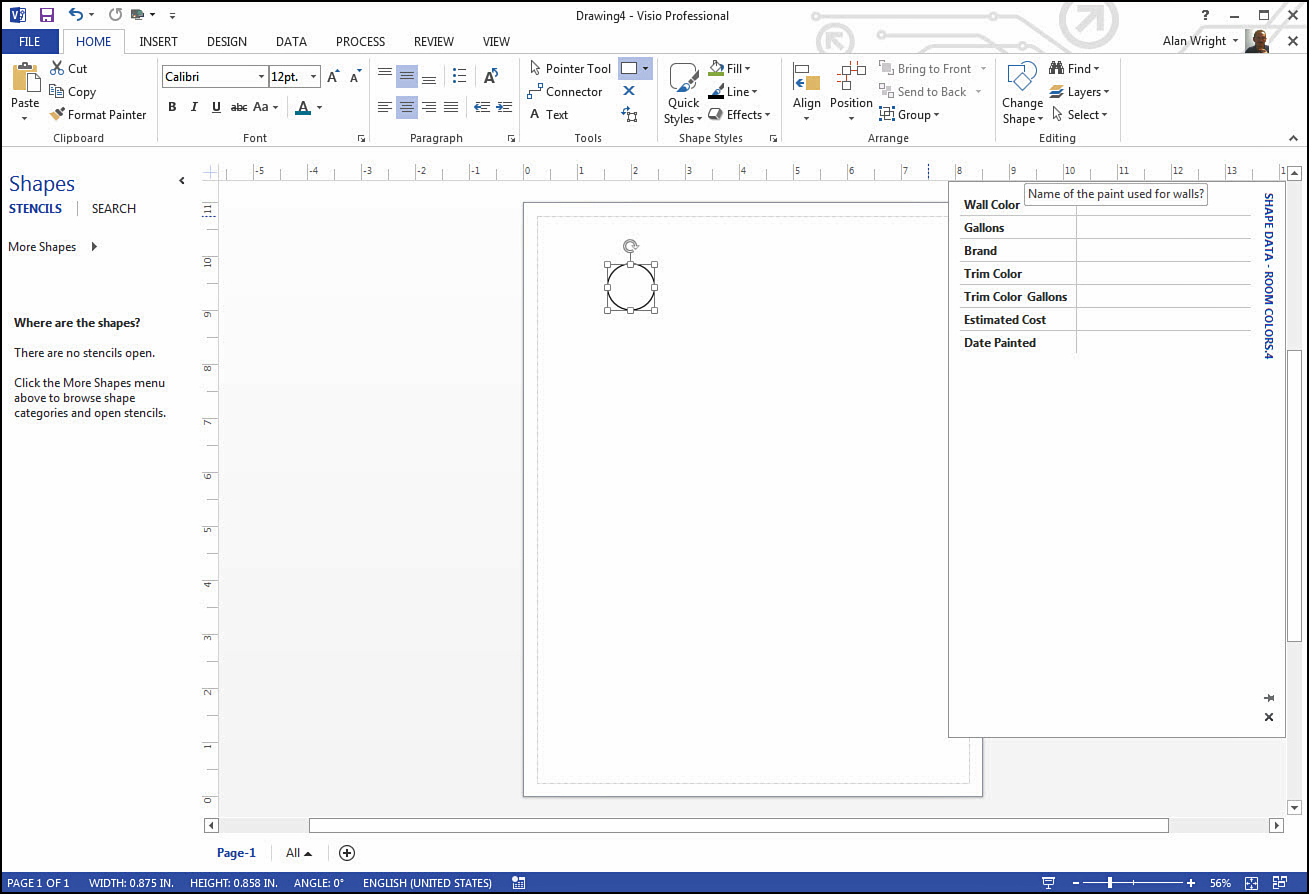Open the FILE tab
Screen dimensions: 1309x894
pos(30,42)
